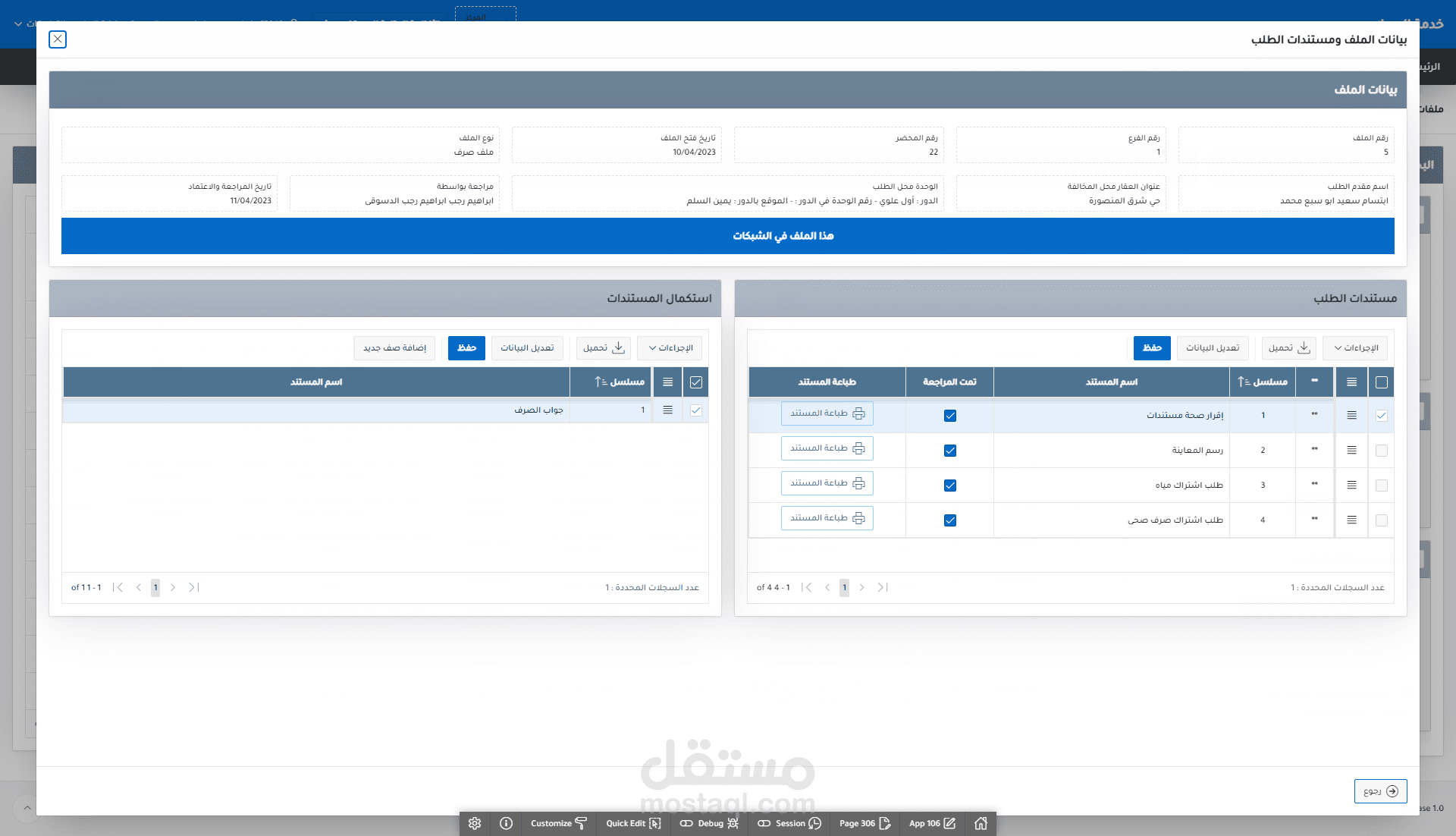Click إضافة صف جديد button
Image resolution: width=1456 pixels, height=836 pixels.
pyautogui.click(x=394, y=348)
